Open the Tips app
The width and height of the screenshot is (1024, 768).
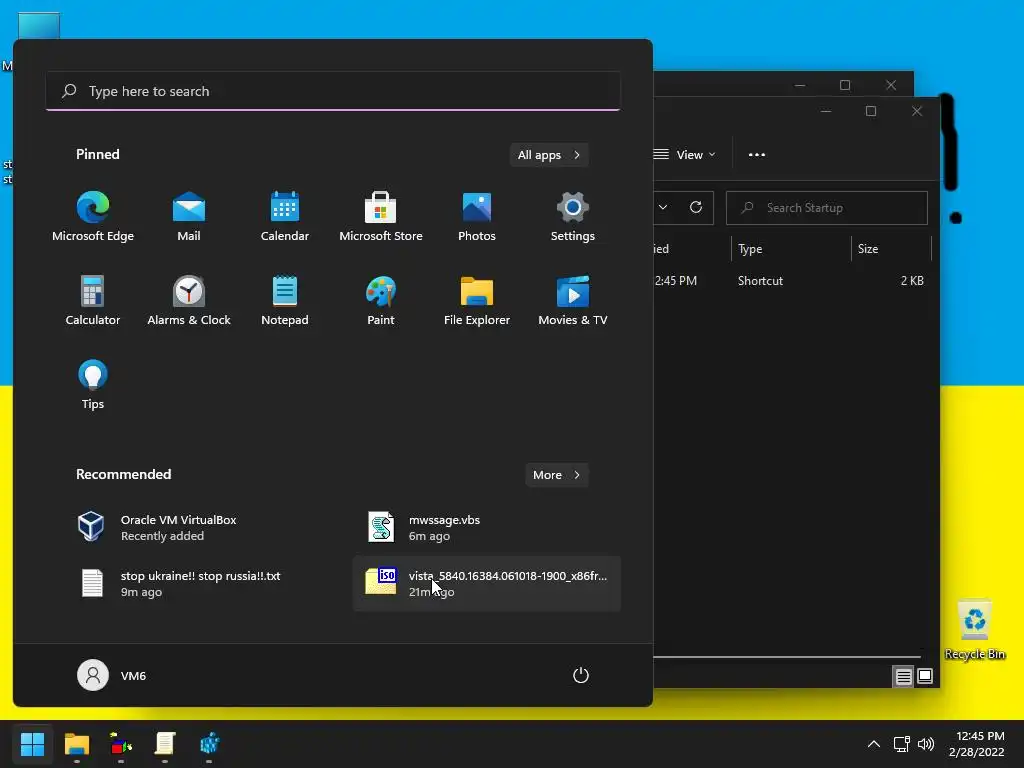tap(93, 385)
